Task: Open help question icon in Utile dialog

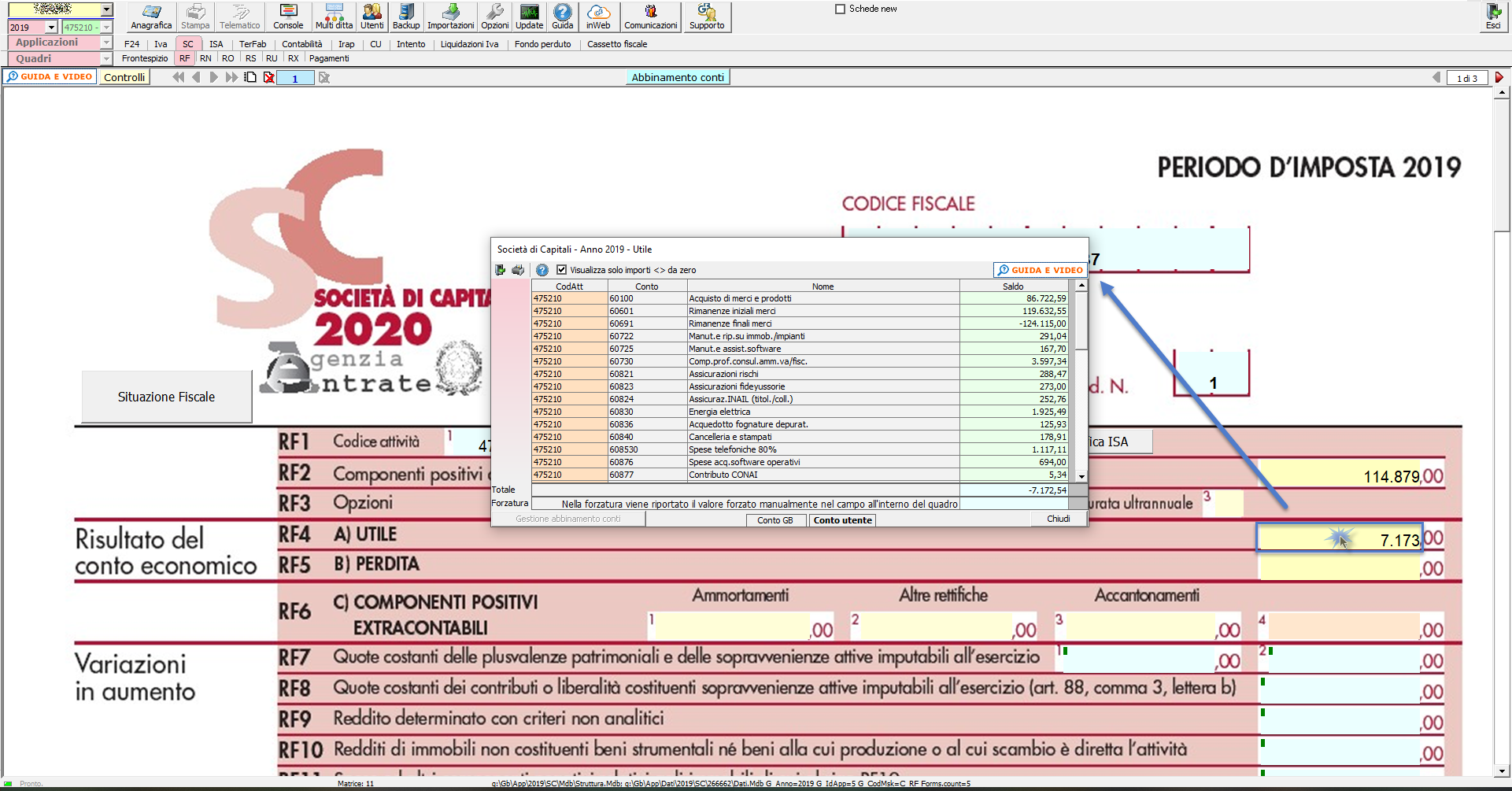Action: click(542, 270)
